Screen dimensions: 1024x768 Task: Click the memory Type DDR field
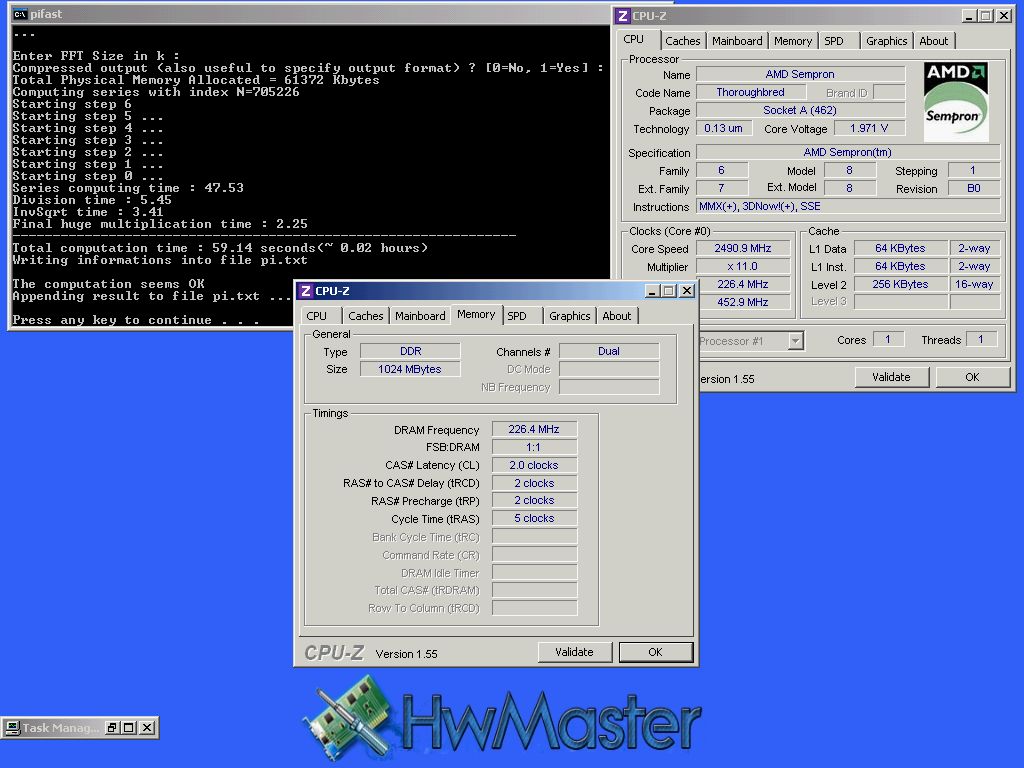coord(410,351)
